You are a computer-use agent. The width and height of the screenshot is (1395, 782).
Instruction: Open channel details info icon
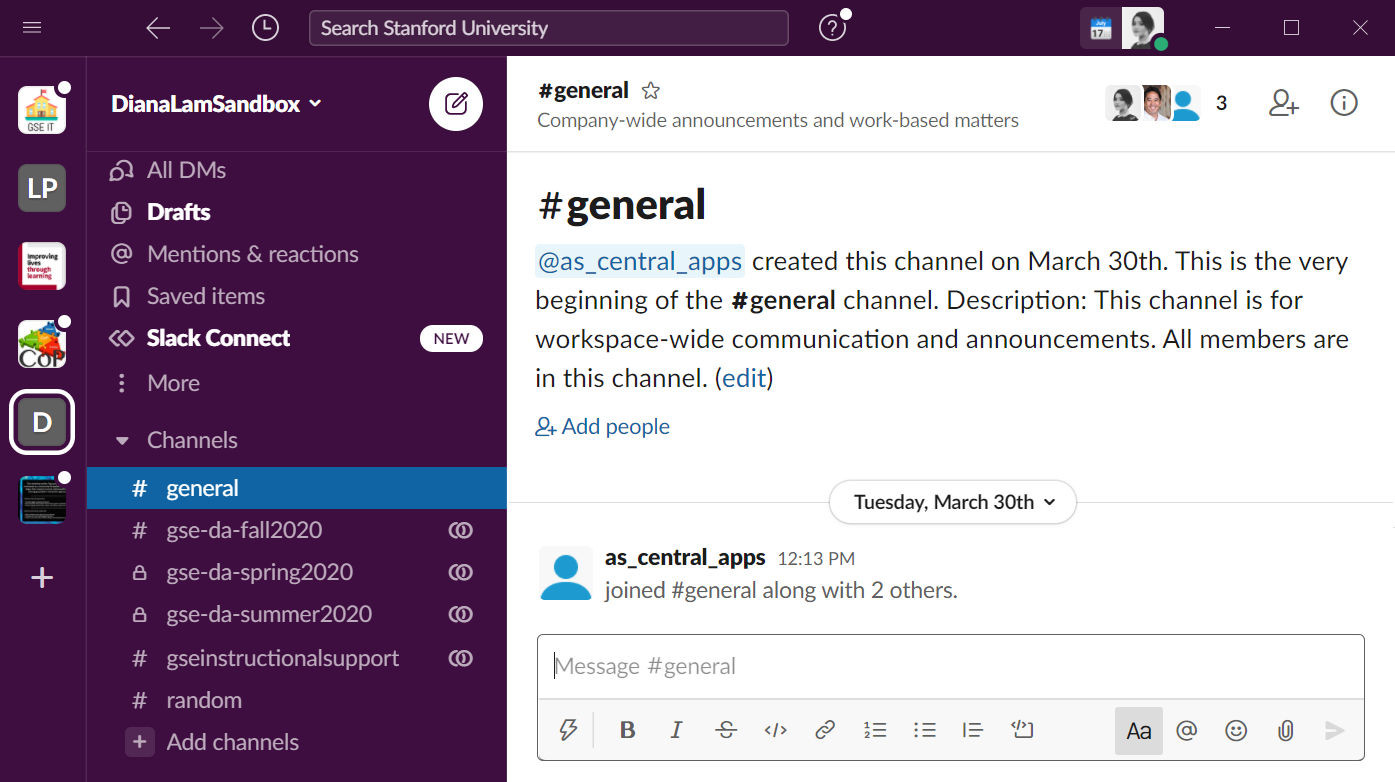1344,103
